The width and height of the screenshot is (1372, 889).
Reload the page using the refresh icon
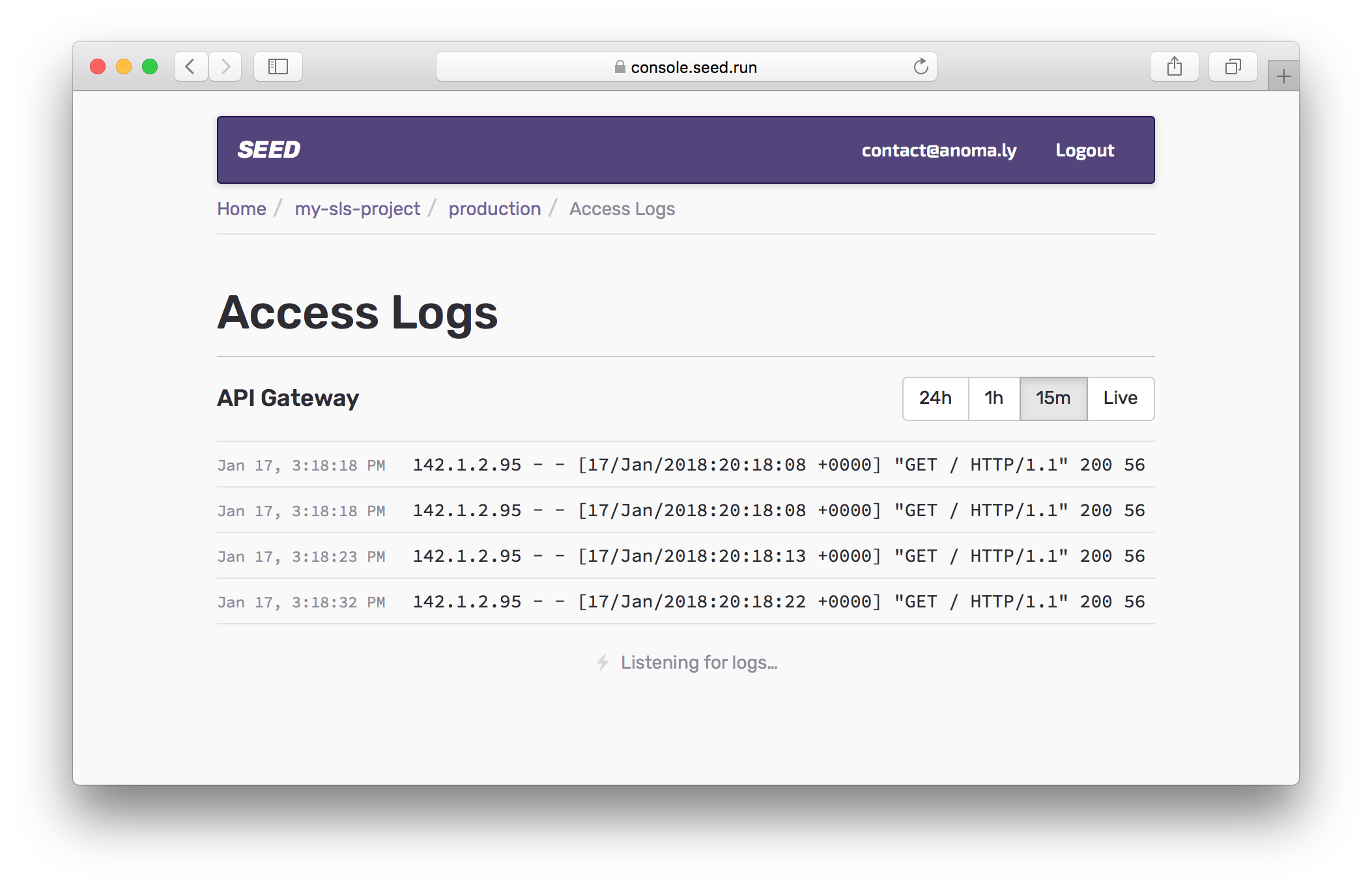pos(919,66)
